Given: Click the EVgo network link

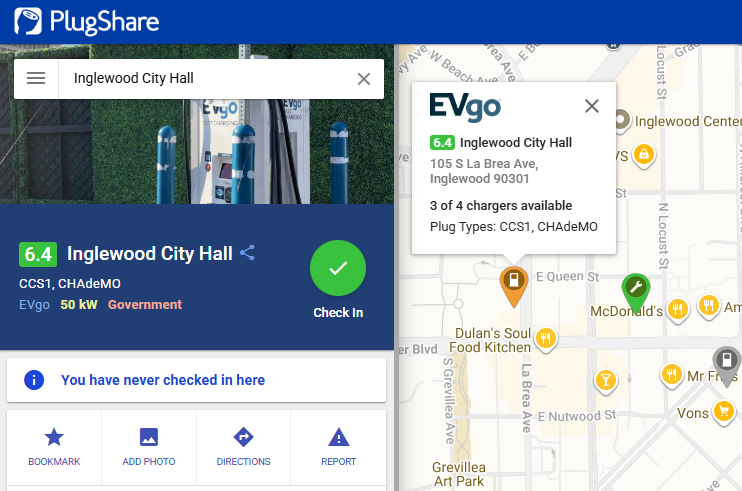Looking at the screenshot, I should [34, 304].
